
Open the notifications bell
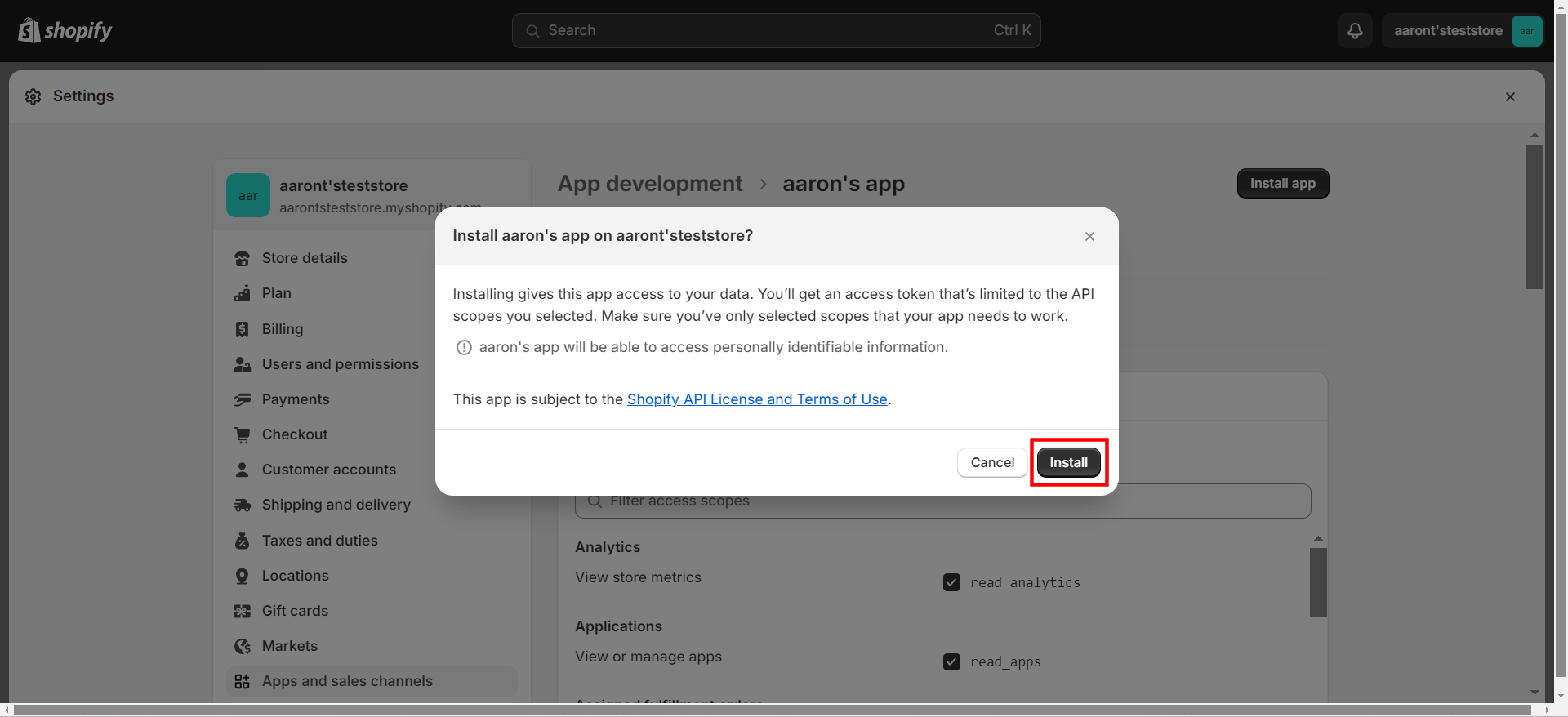click(x=1355, y=31)
